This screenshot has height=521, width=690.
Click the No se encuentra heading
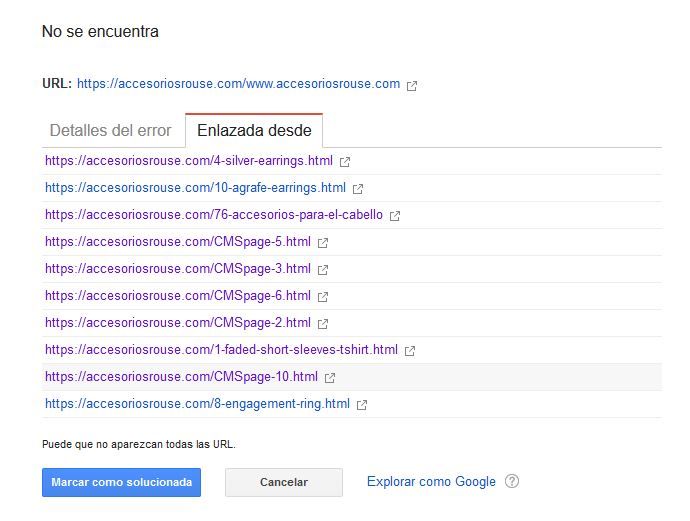coord(100,32)
